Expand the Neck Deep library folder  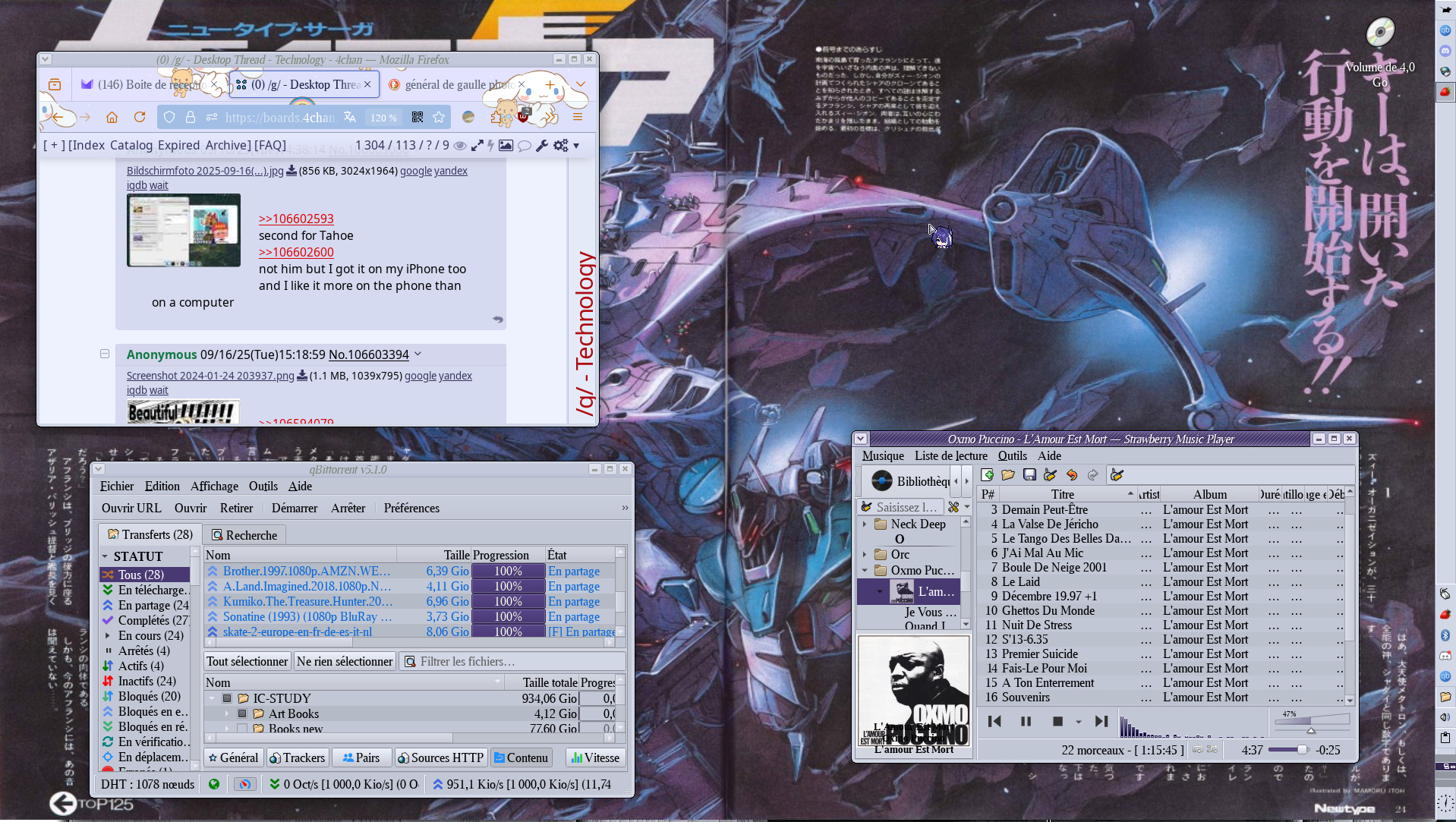click(x=865, y=524)
